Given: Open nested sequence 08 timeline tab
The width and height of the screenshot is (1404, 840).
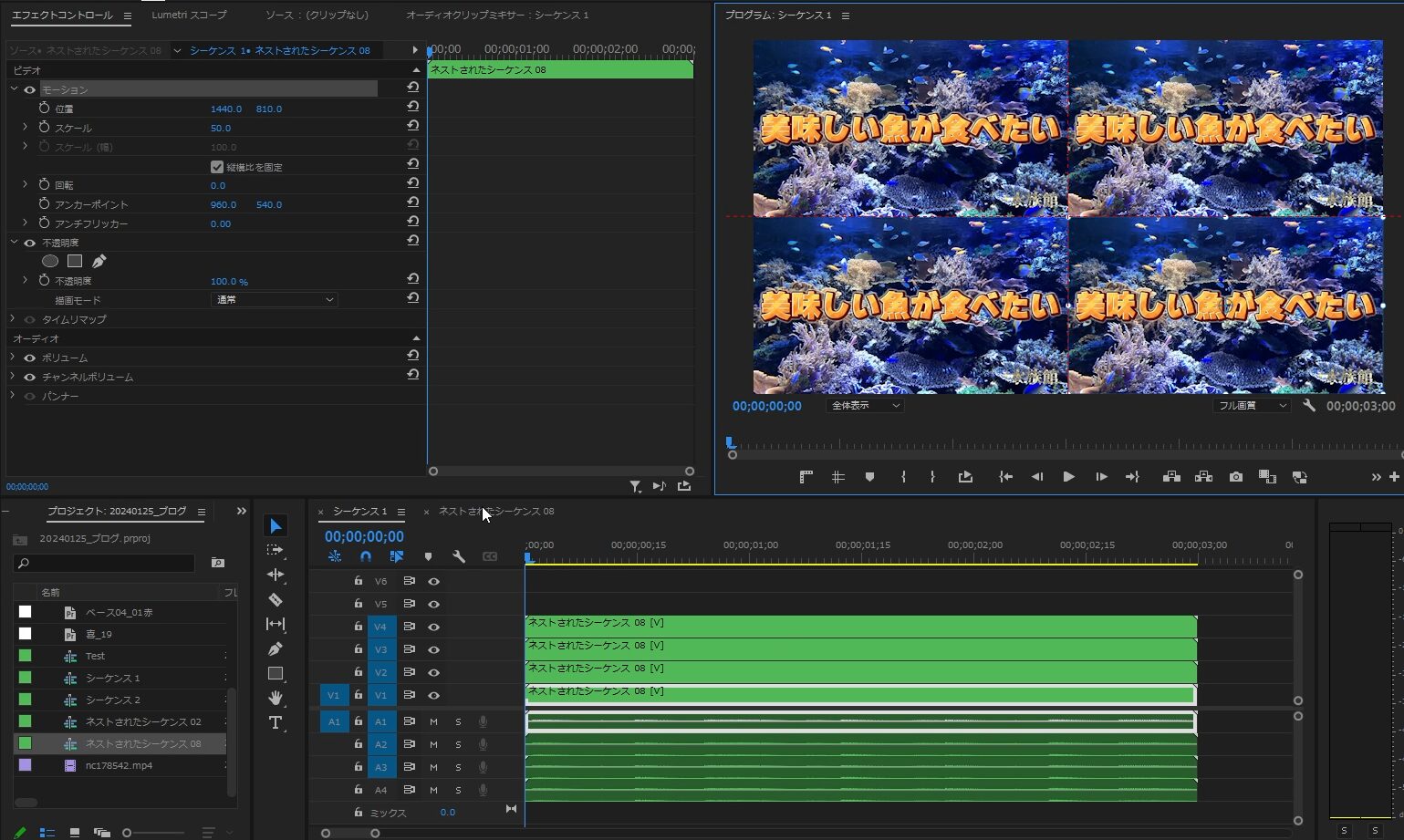Looking at the screenshot, I should (x=496, y=512).
